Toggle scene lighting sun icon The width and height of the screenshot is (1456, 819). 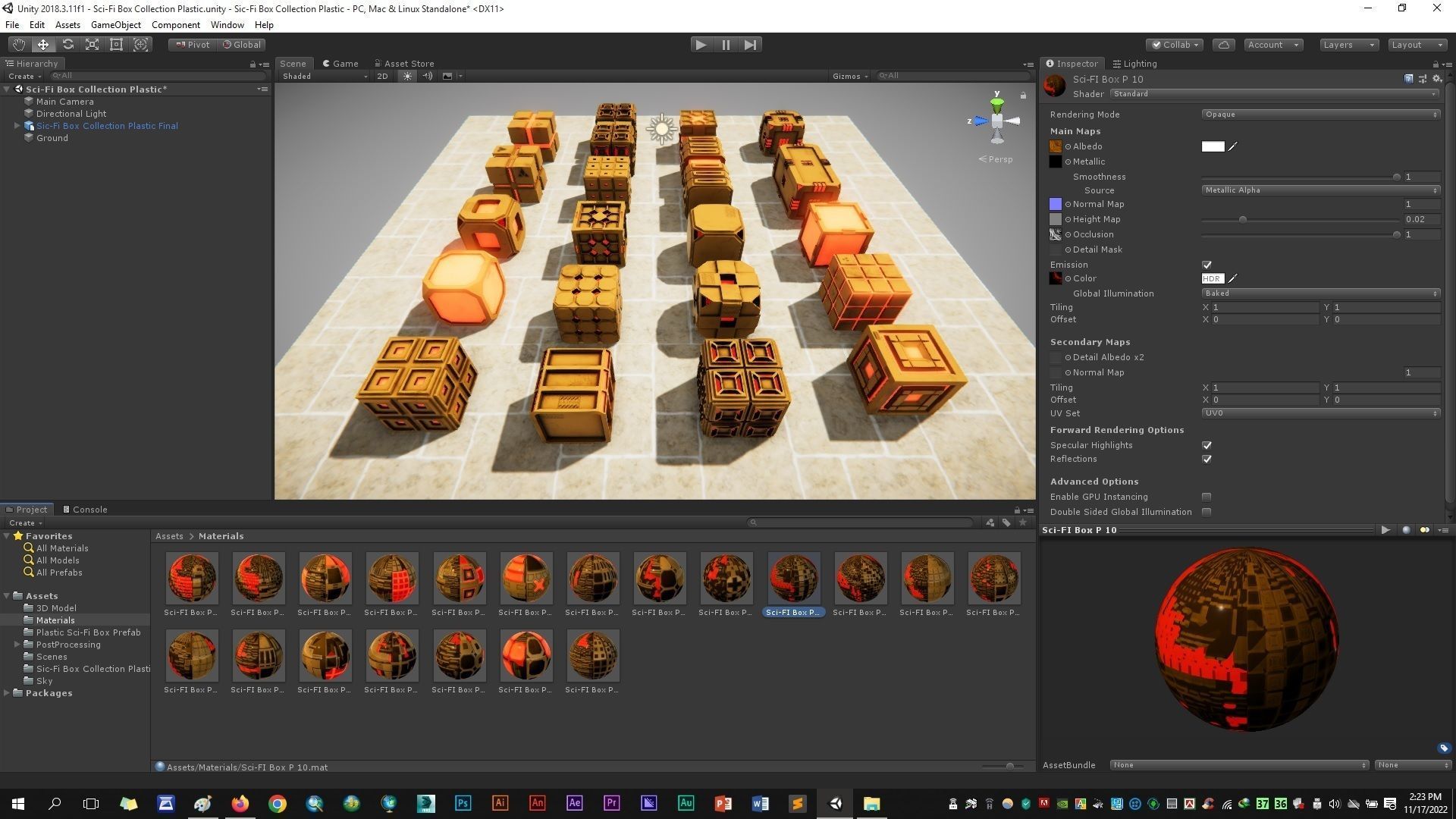tap(407, 76)
